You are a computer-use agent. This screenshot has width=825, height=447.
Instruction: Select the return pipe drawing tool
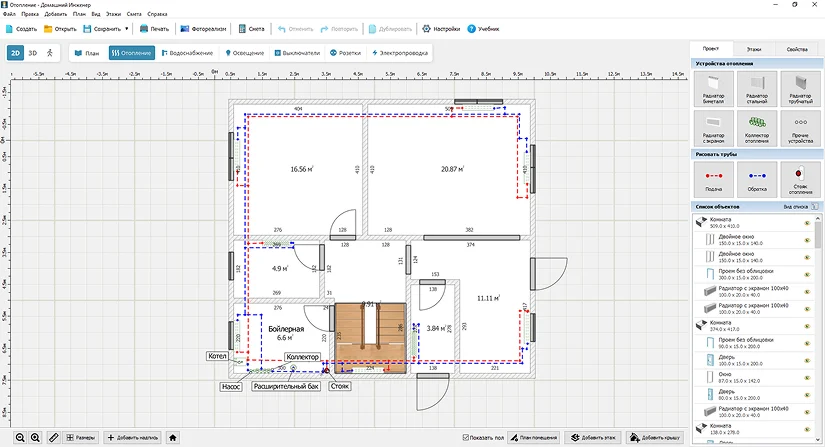point(757,178)
